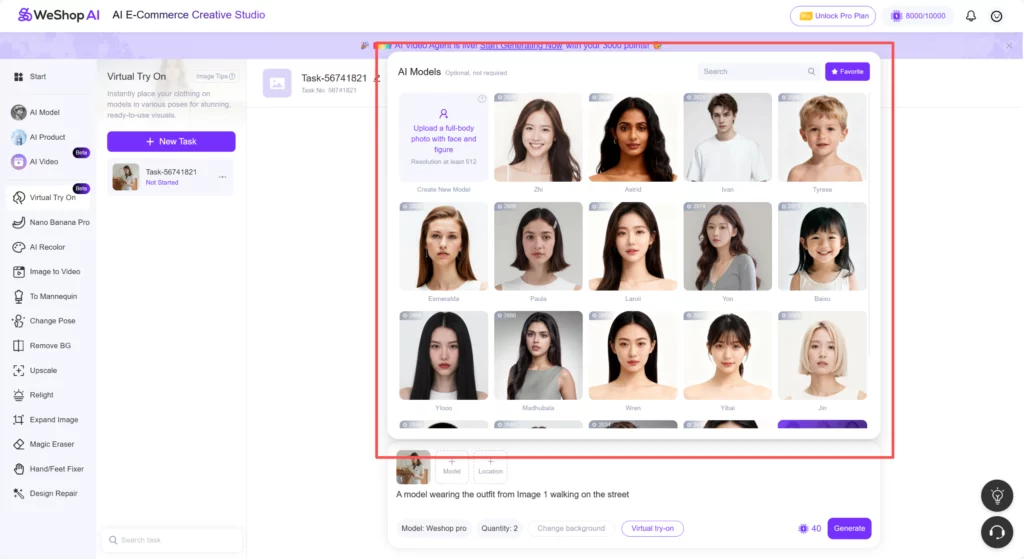Open the AI Model tool

pos(36,112)
